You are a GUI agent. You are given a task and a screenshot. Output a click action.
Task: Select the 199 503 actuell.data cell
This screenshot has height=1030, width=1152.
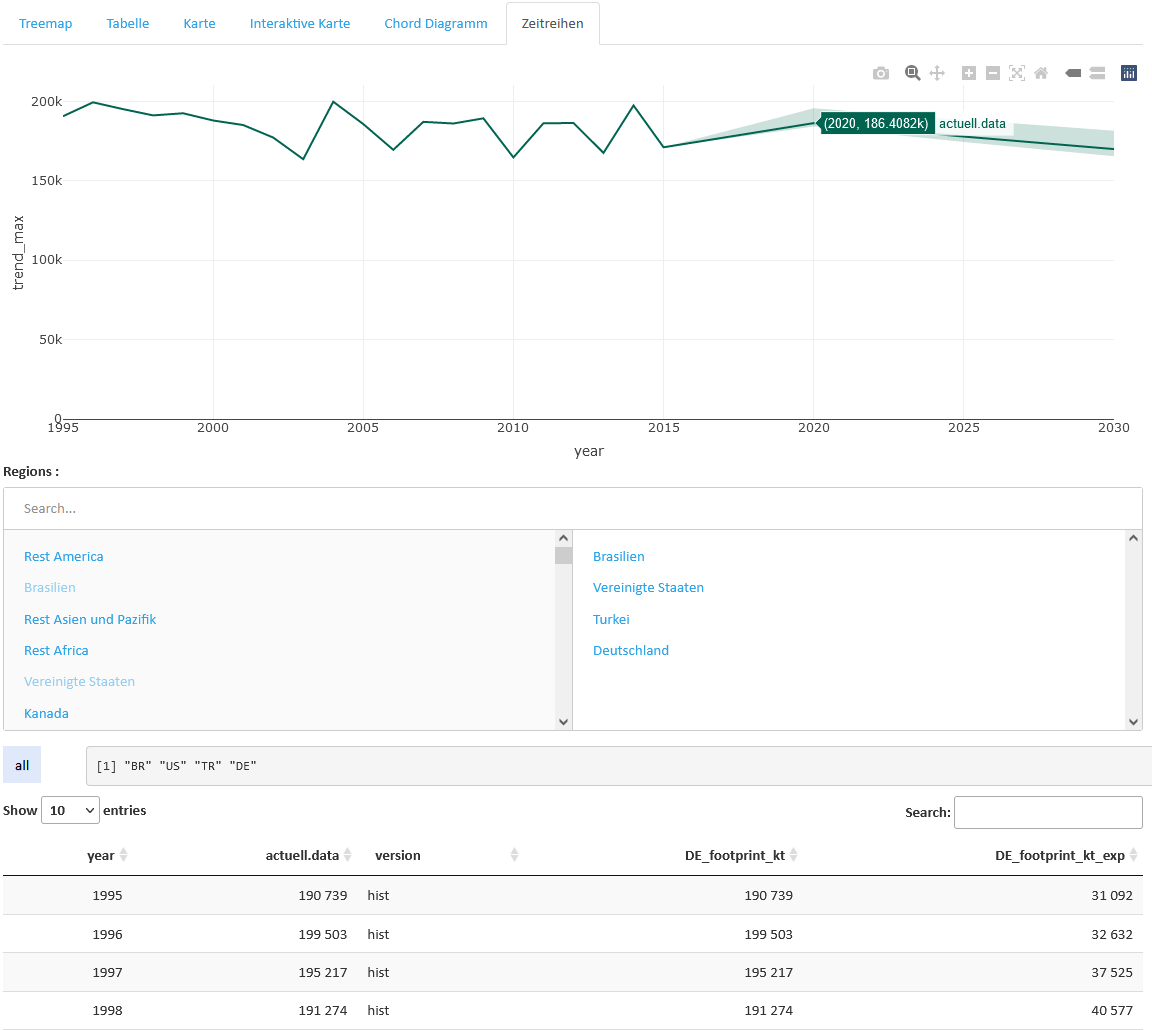(323, 934)
